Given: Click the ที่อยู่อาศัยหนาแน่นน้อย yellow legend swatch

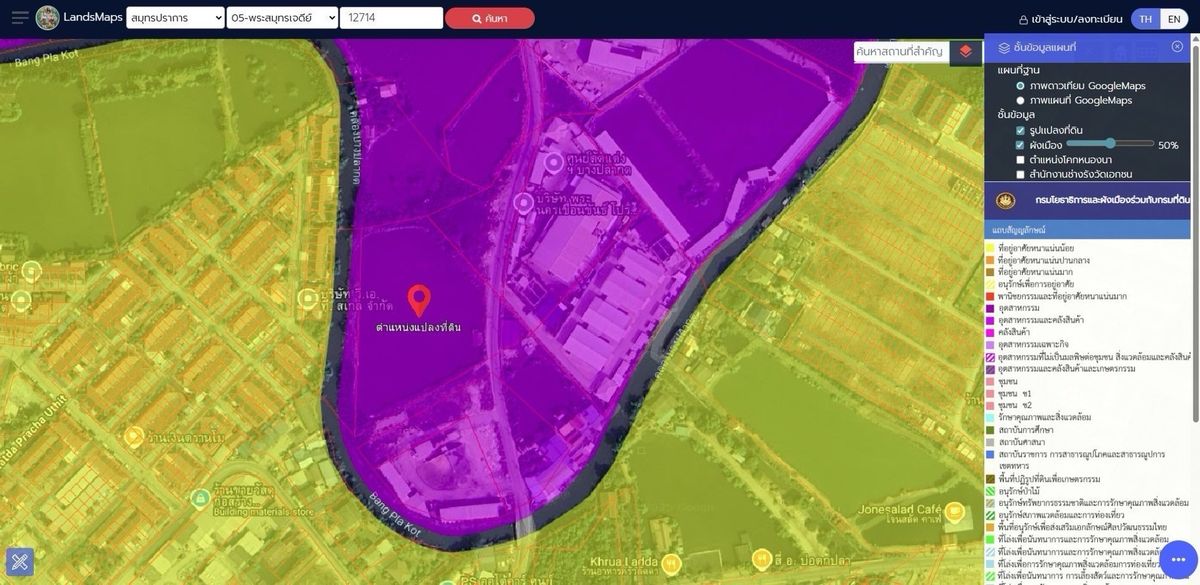Looking at the screenshot, I should [x=989, y=247].
